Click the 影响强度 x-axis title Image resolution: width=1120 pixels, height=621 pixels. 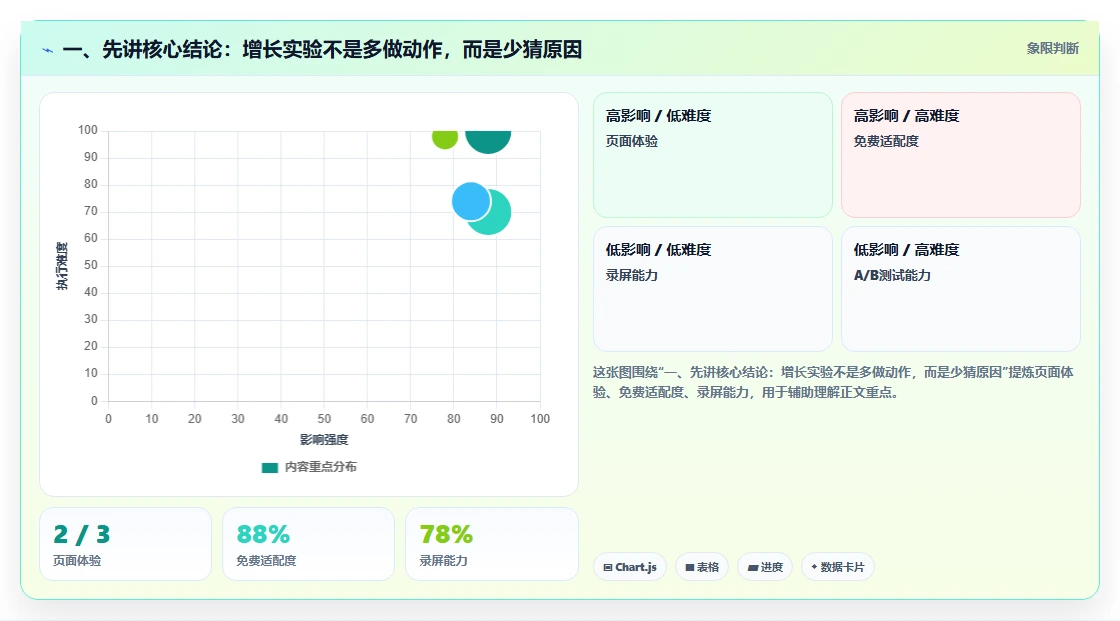324,439
